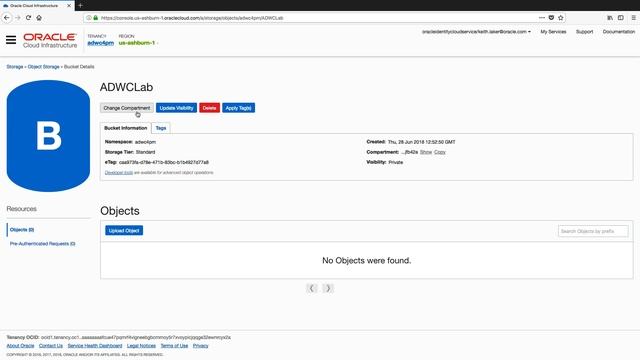Click the browser forward arrow
This screenshot has height=360, width=640.
click(18, 18)
